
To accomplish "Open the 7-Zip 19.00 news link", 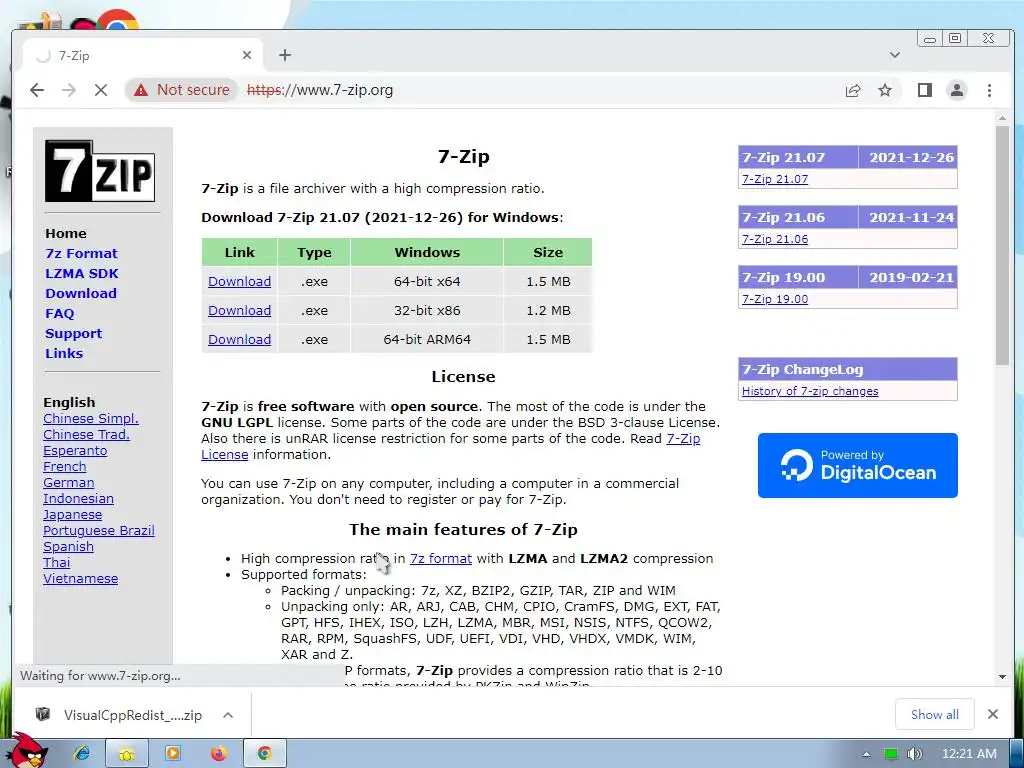I will [x=775, y=299].
